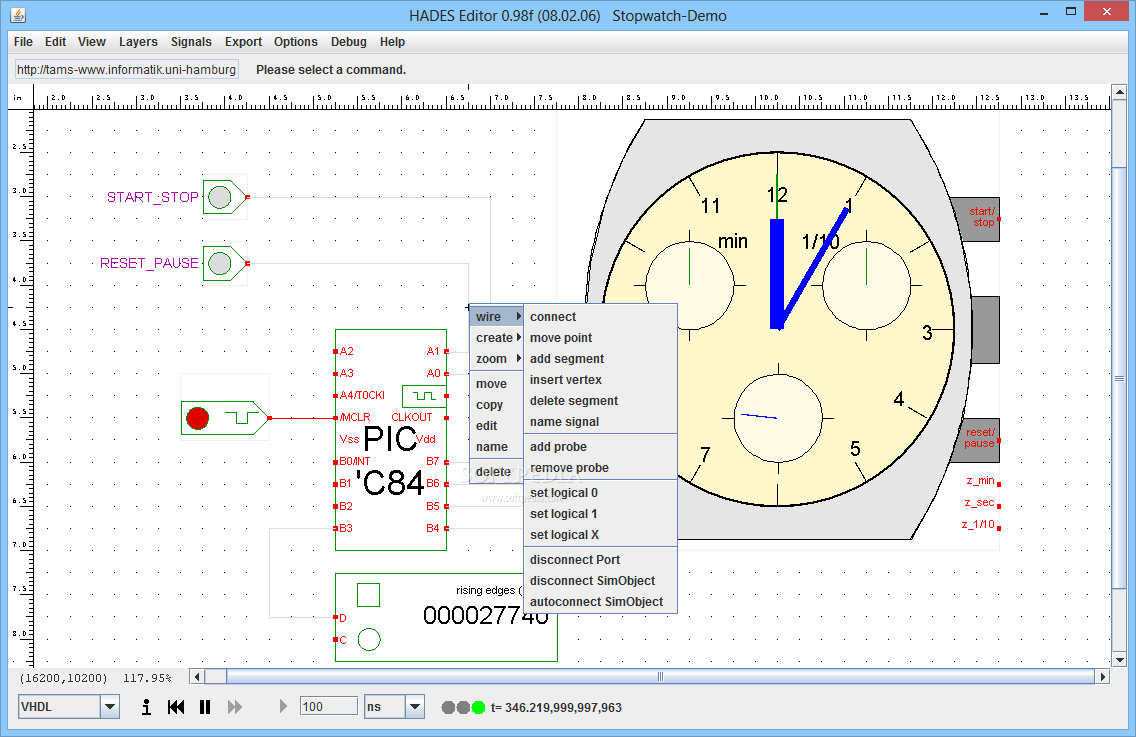Rewind the simulation to start
Viewport: 1136px width, 737px height.
click(176, 707)
